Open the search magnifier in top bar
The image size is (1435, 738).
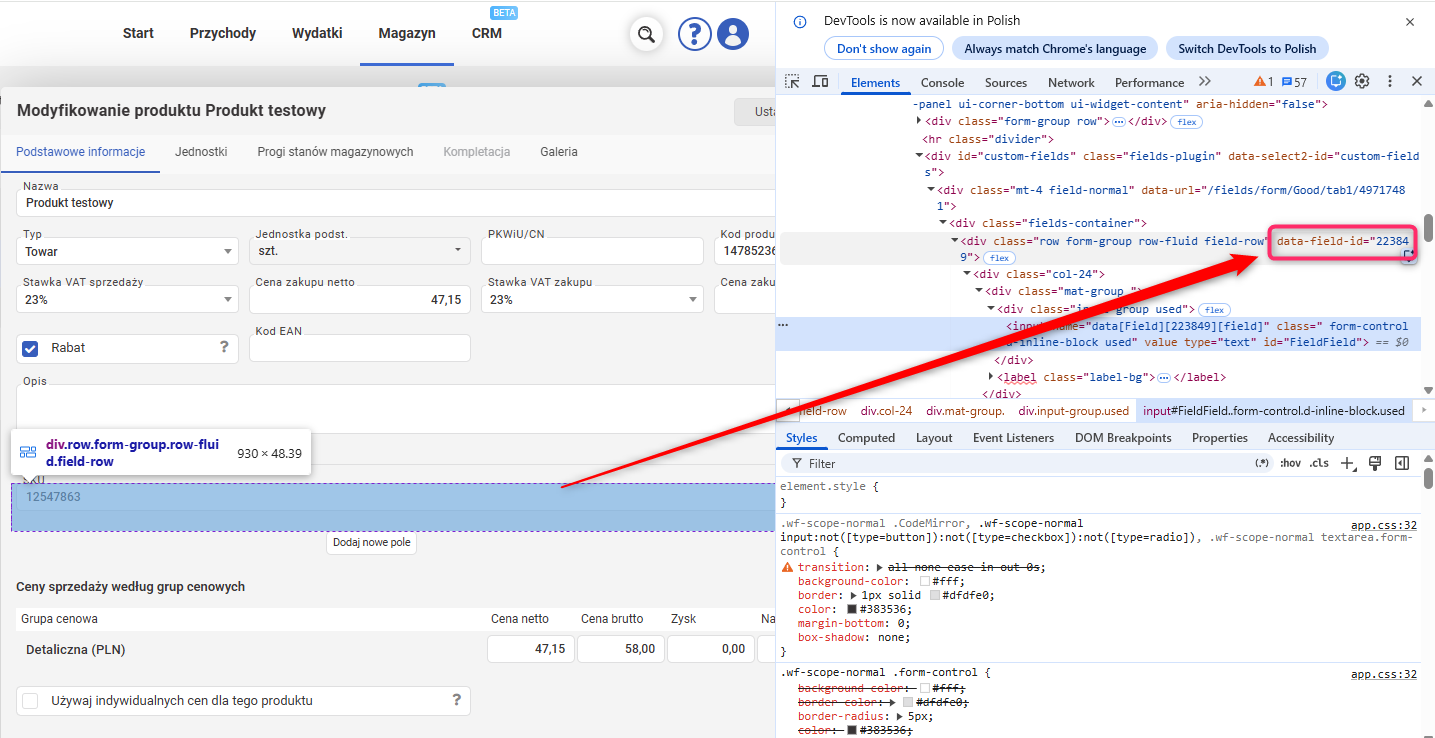(647, 34)
